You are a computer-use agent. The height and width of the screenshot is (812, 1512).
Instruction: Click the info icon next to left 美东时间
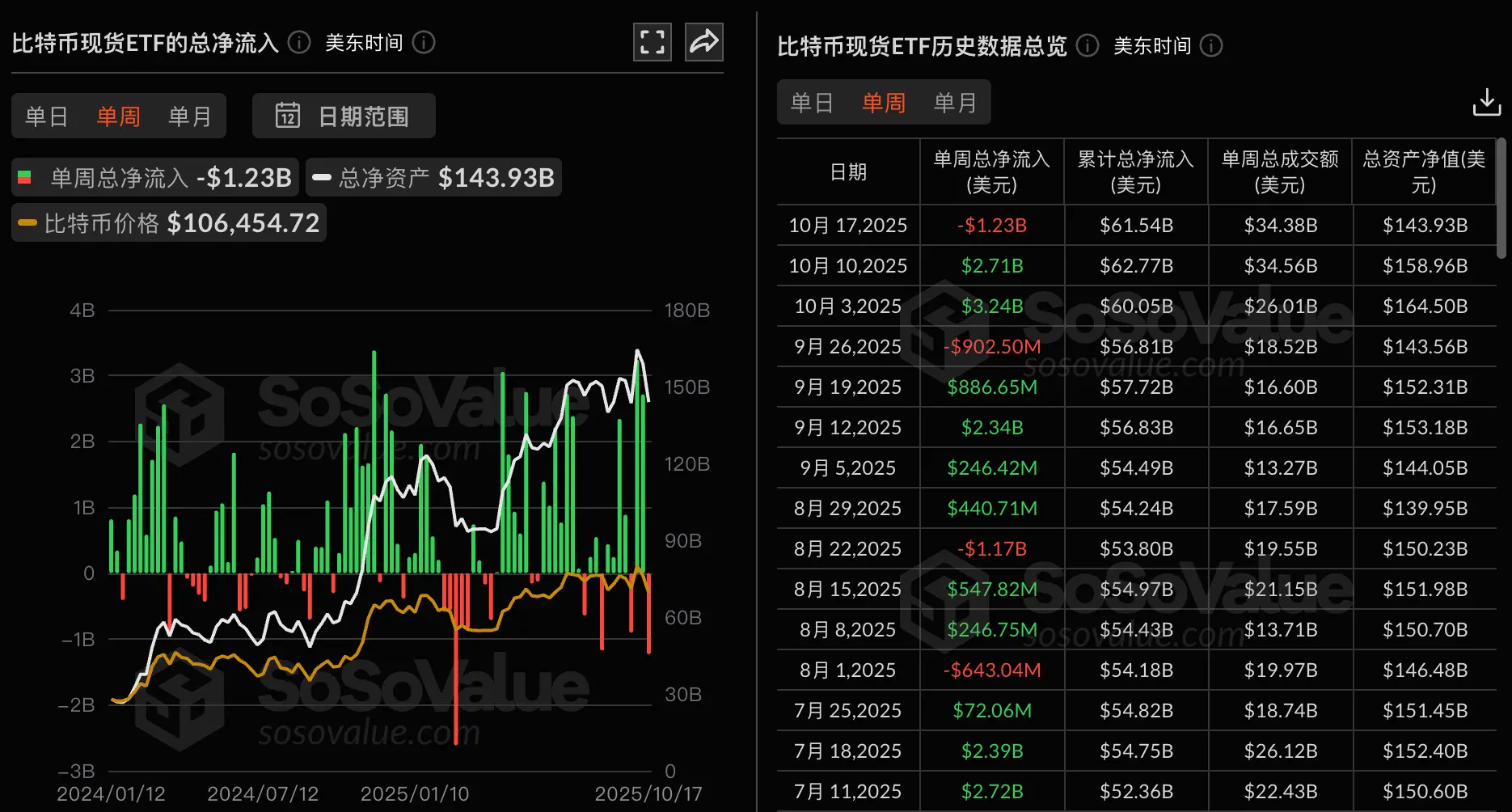click(x=425, y=43)
